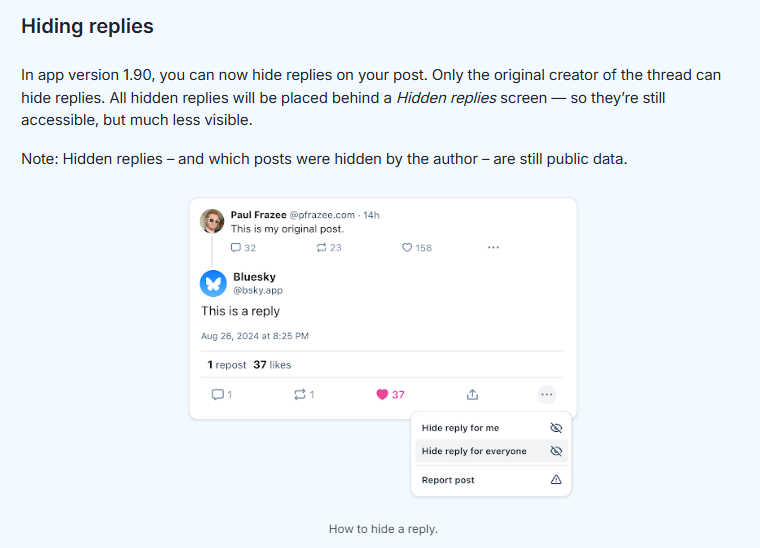Toggle the three-dot menu on the reply
Screen dimensions: 760x548
(546, 395)
